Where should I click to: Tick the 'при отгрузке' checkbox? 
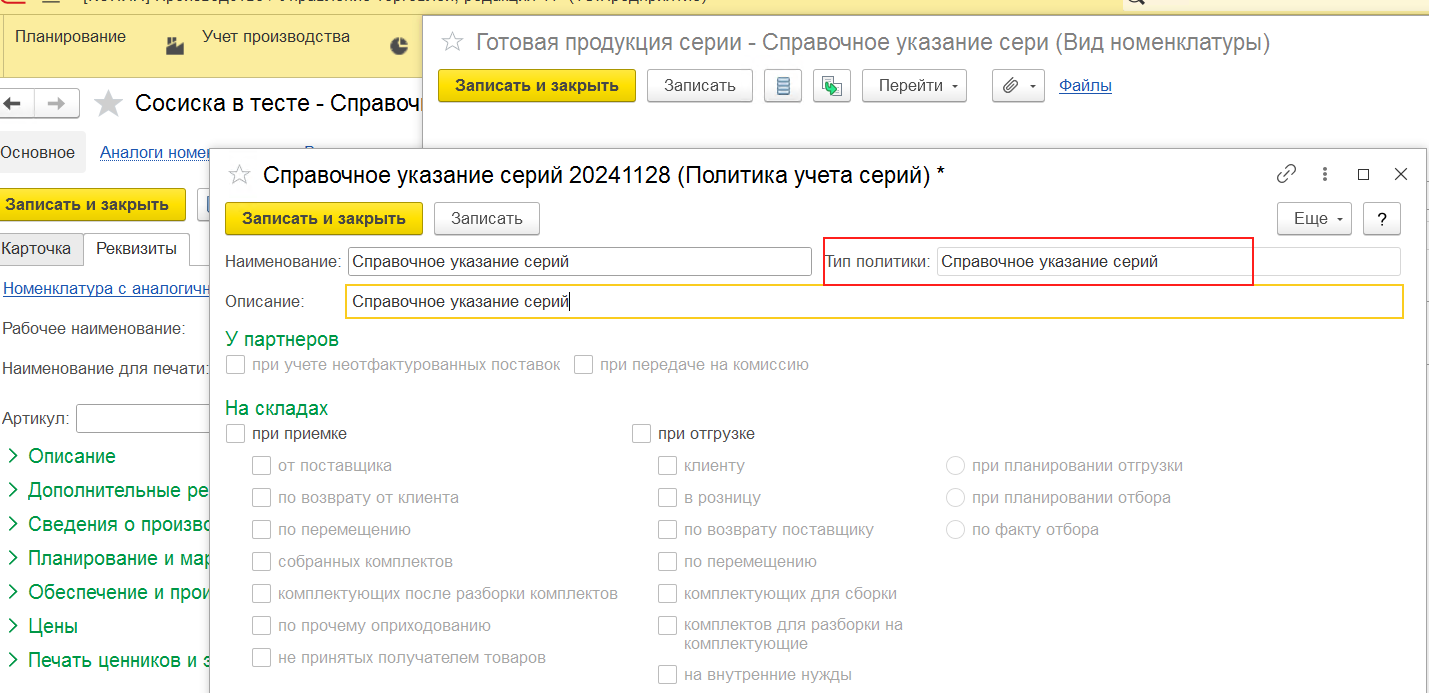642,434
